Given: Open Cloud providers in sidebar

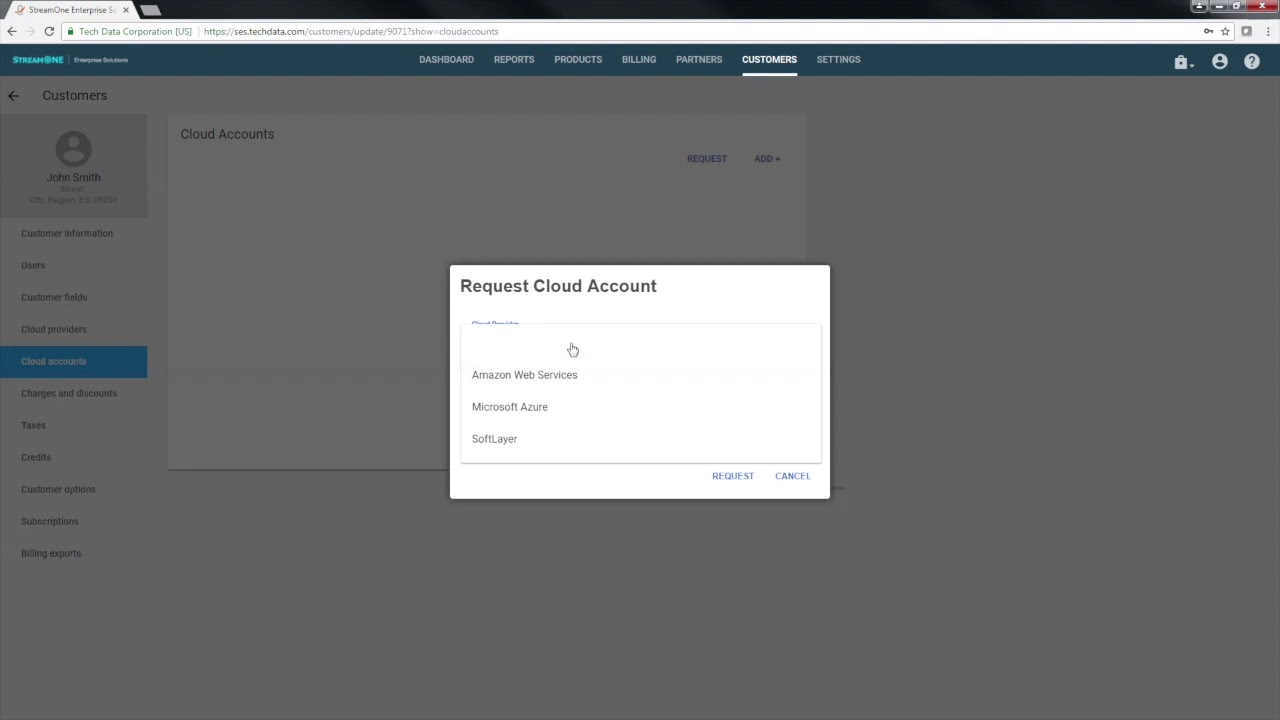Looking at the screenshot, I should [x=74, y=330].
